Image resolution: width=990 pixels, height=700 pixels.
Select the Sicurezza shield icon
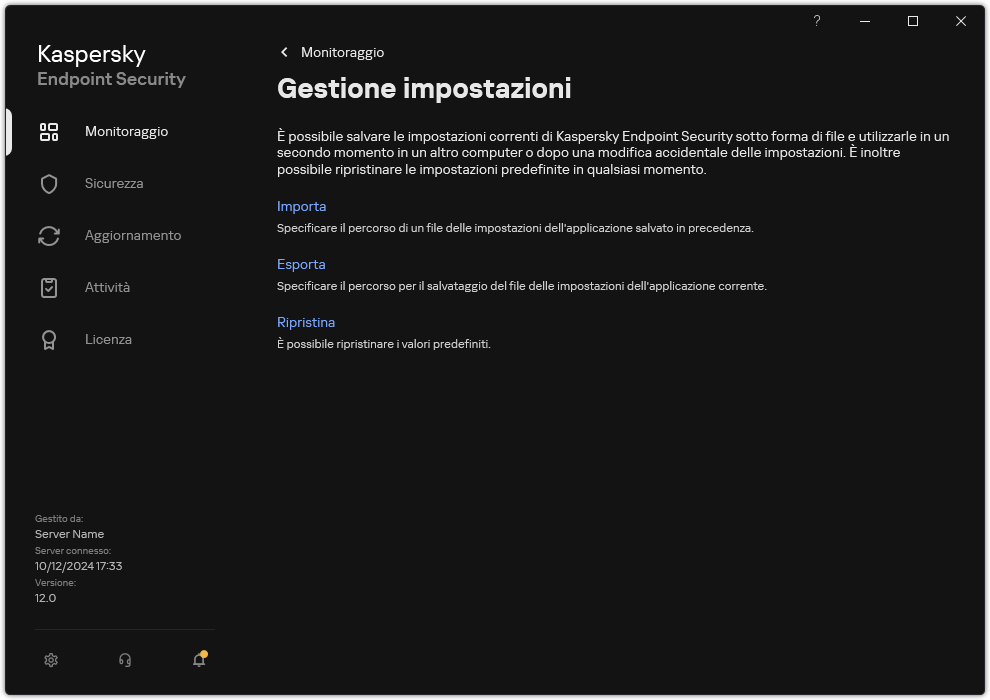(49, 183)
